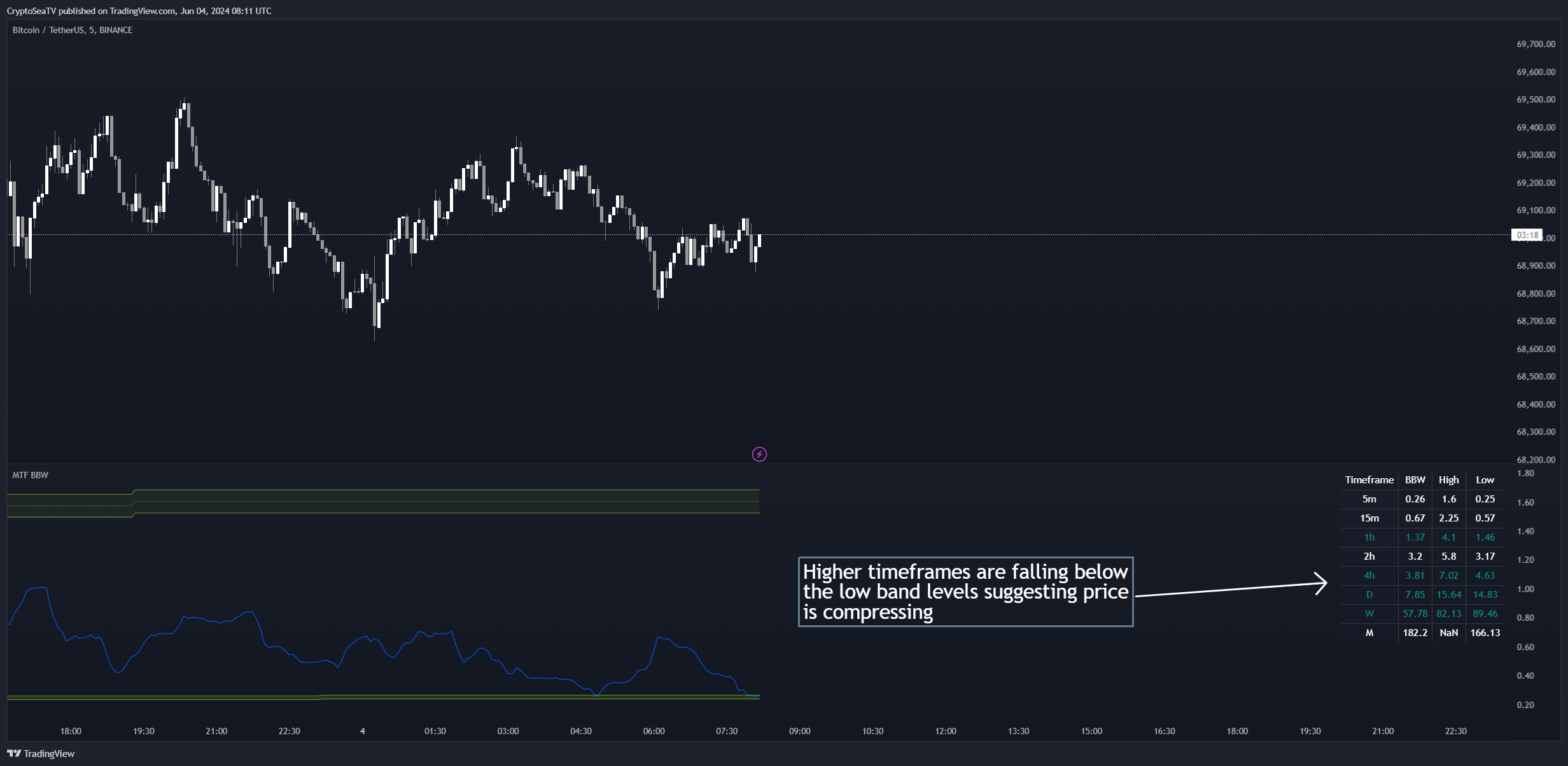This screenshot has height=766, width=1568.
Task: Click the Low column header
Action: (x=1485, y=480)
